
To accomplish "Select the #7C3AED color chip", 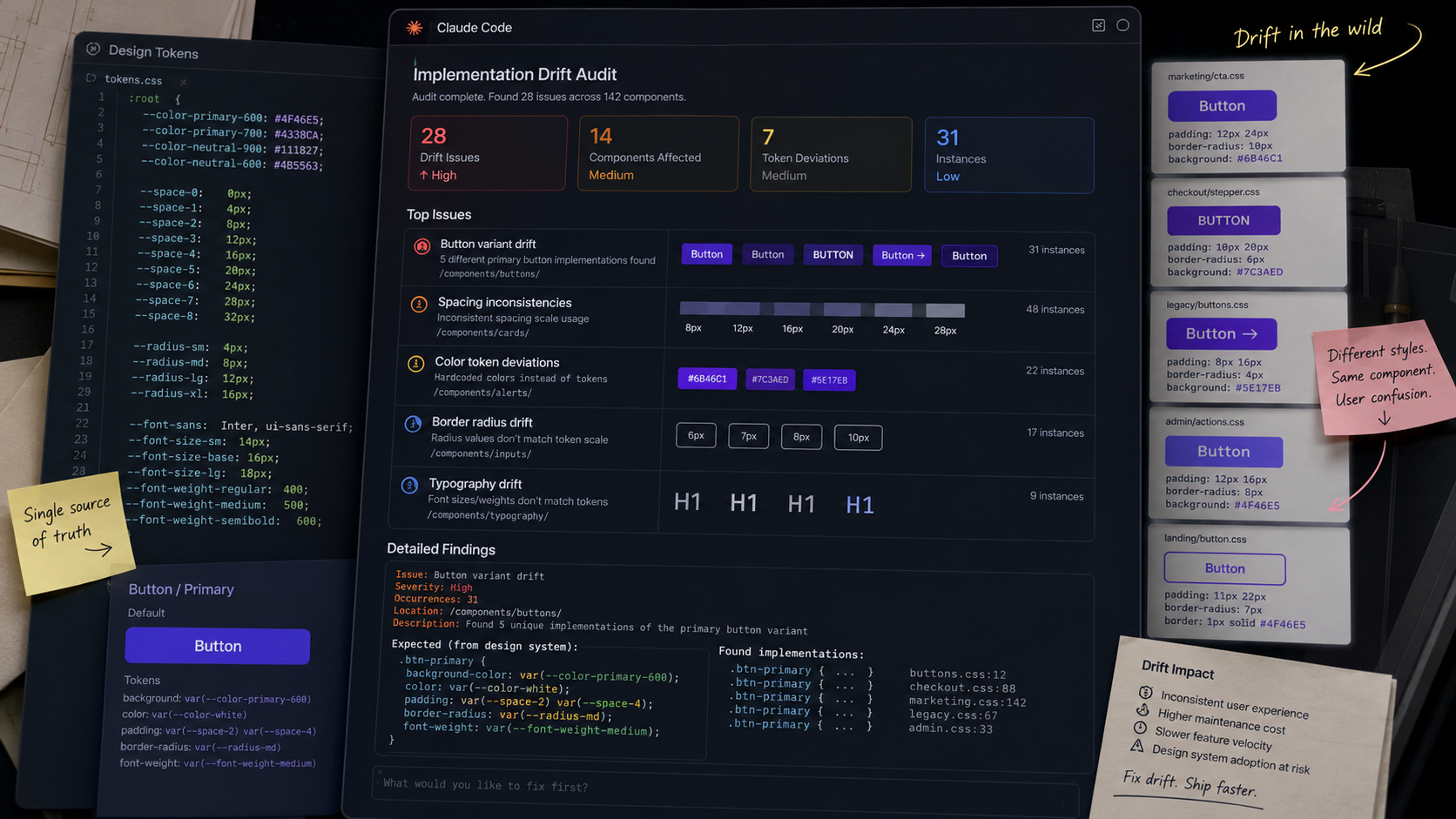I will point(770,379).
